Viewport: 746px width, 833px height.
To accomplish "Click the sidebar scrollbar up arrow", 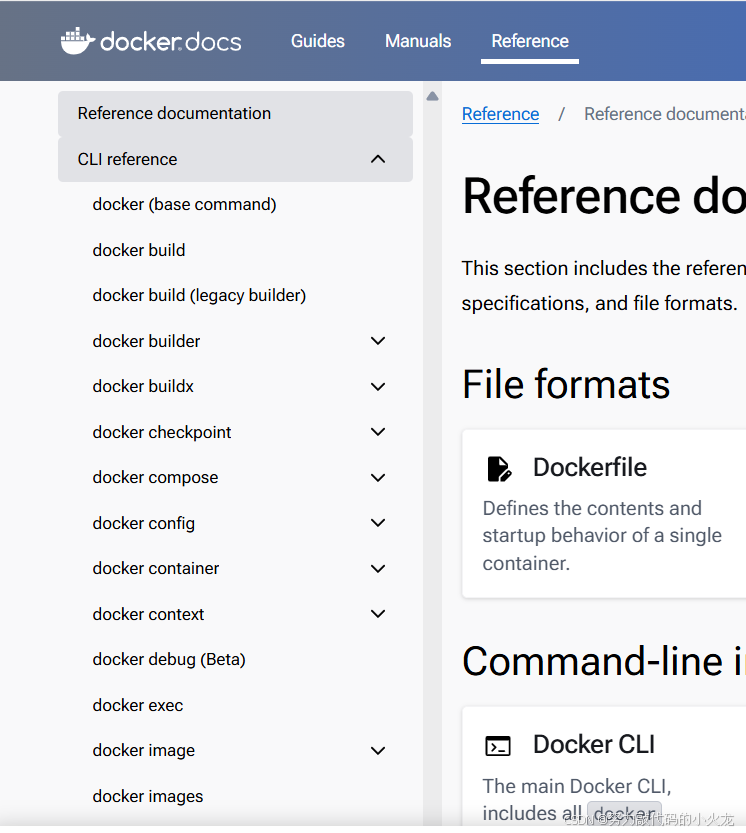I will [x=433, y=96].
